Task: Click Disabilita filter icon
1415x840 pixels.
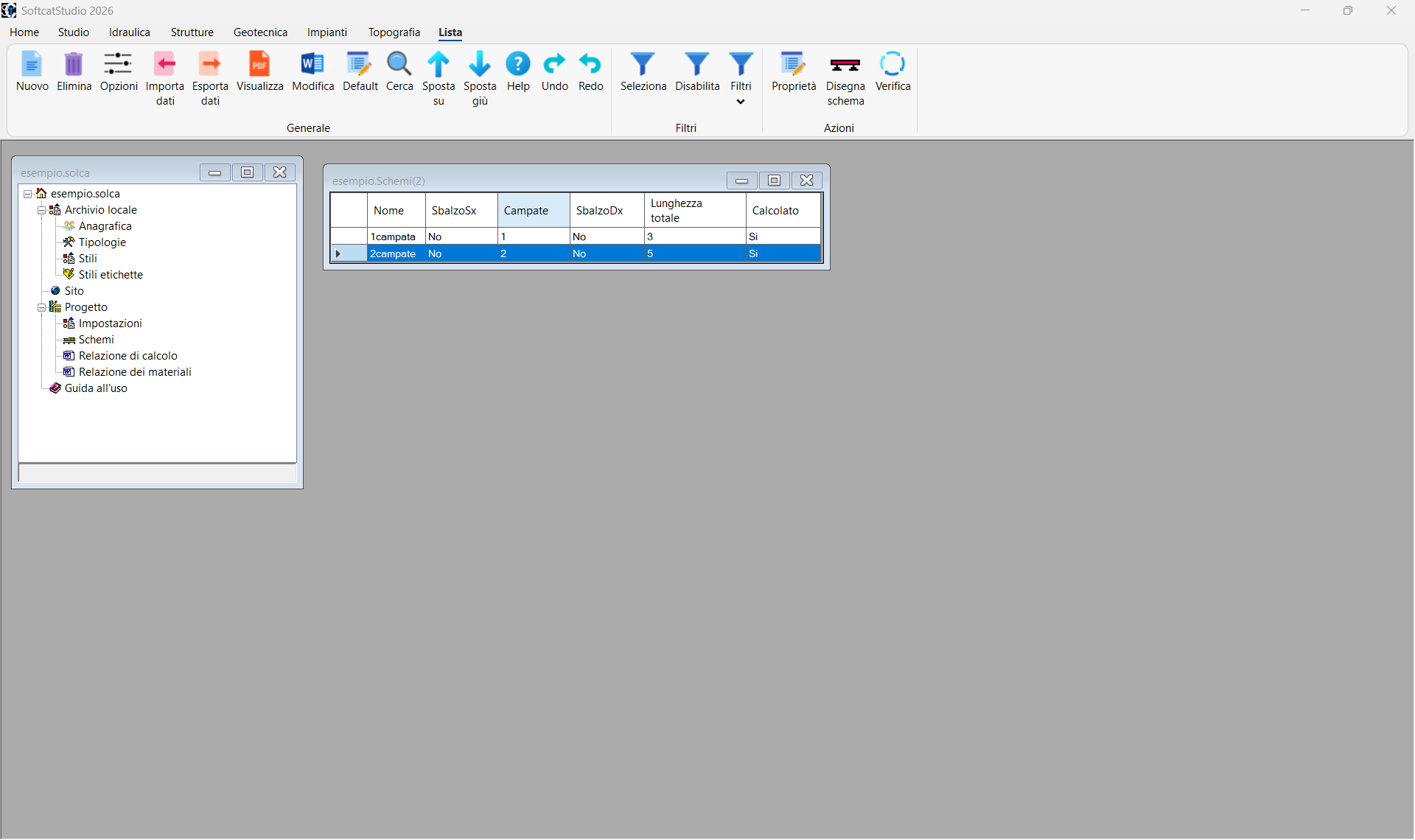Action: pyautogui.click(x=697, y=64)
